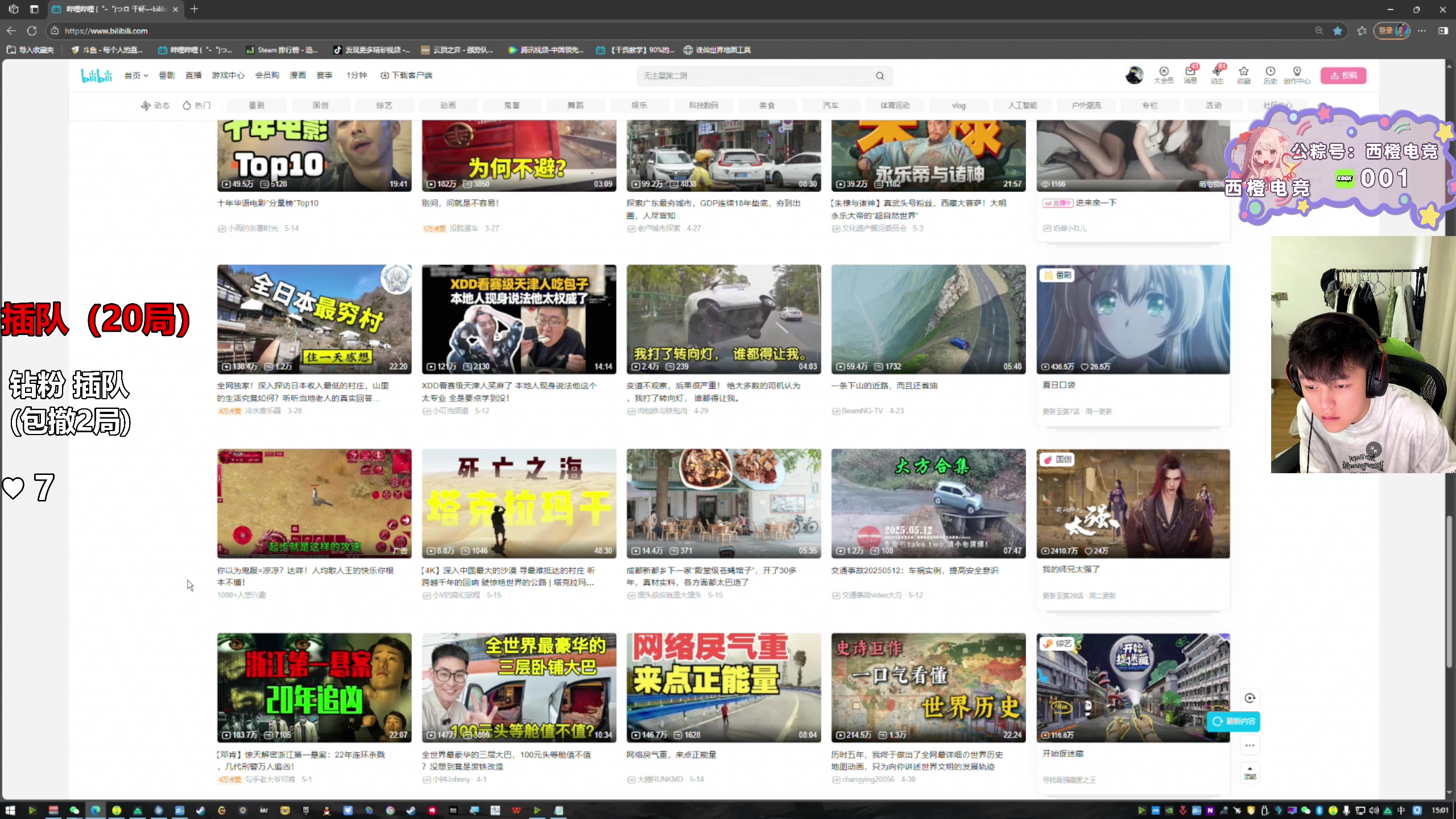Click the search magnifier icon
The width and height of the screenshot is (1456, 819).
(x=880, y=76)
